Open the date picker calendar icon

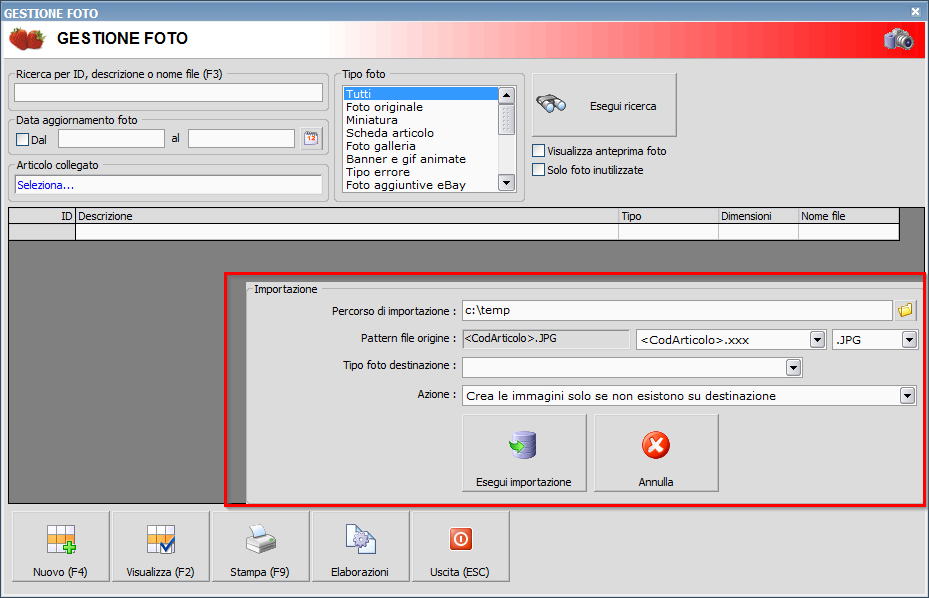coord(311,139)
